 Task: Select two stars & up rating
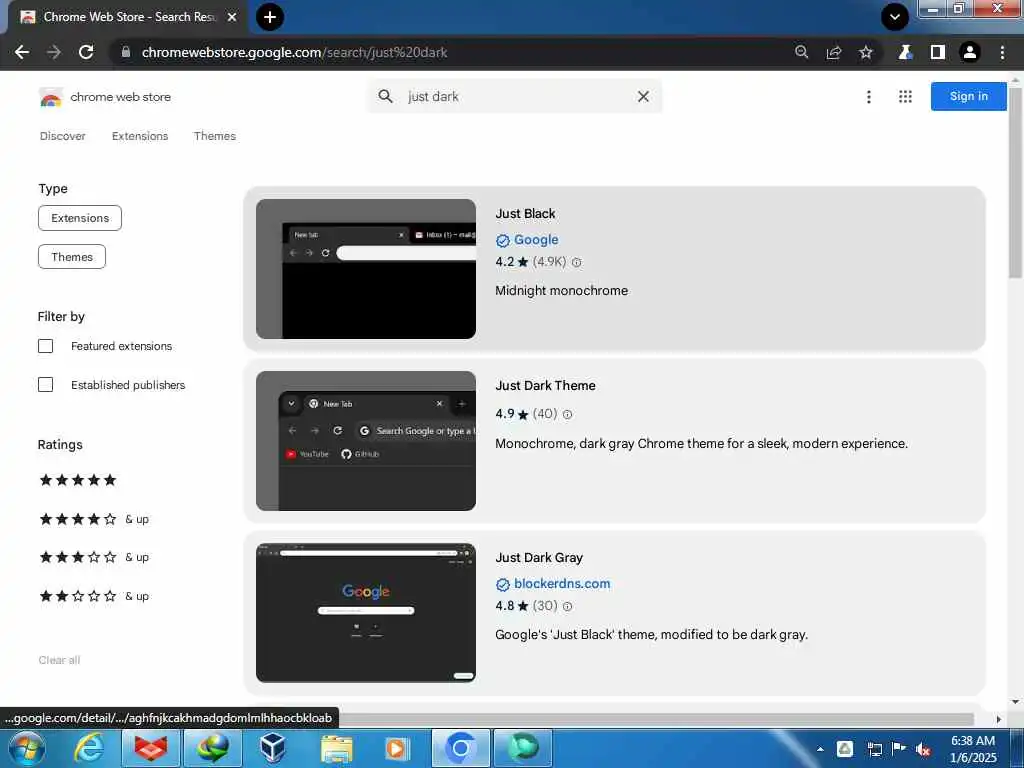point(94,596)
